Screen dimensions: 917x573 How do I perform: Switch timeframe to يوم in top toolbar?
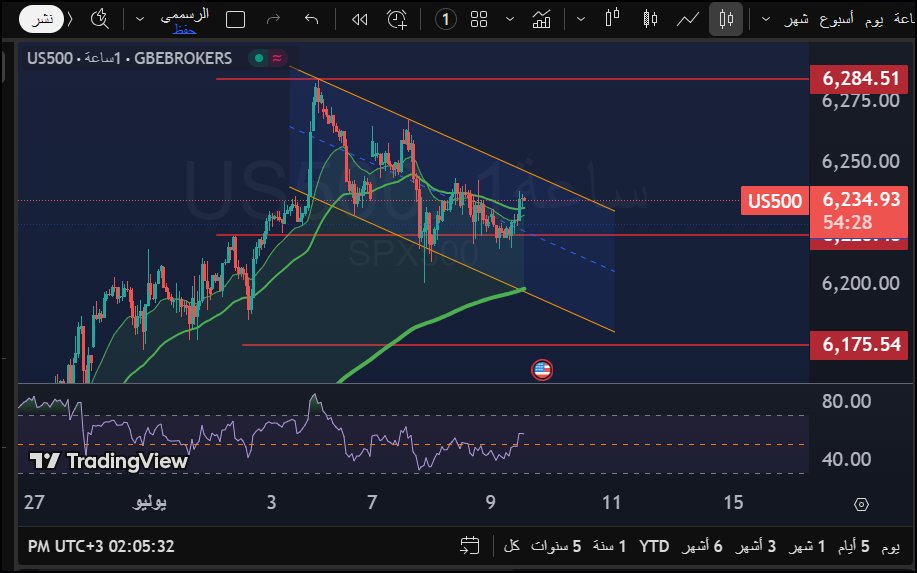[874, 19]
